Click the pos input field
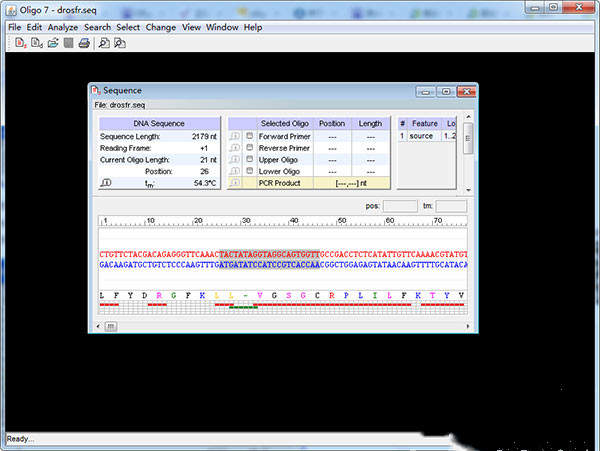 [x=400, y=206]
